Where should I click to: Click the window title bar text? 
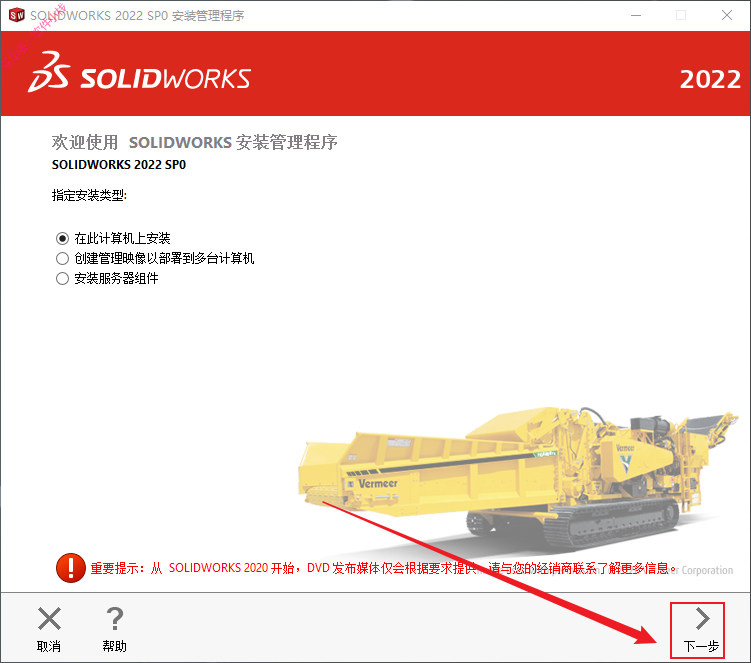click(x=137, y=16)
